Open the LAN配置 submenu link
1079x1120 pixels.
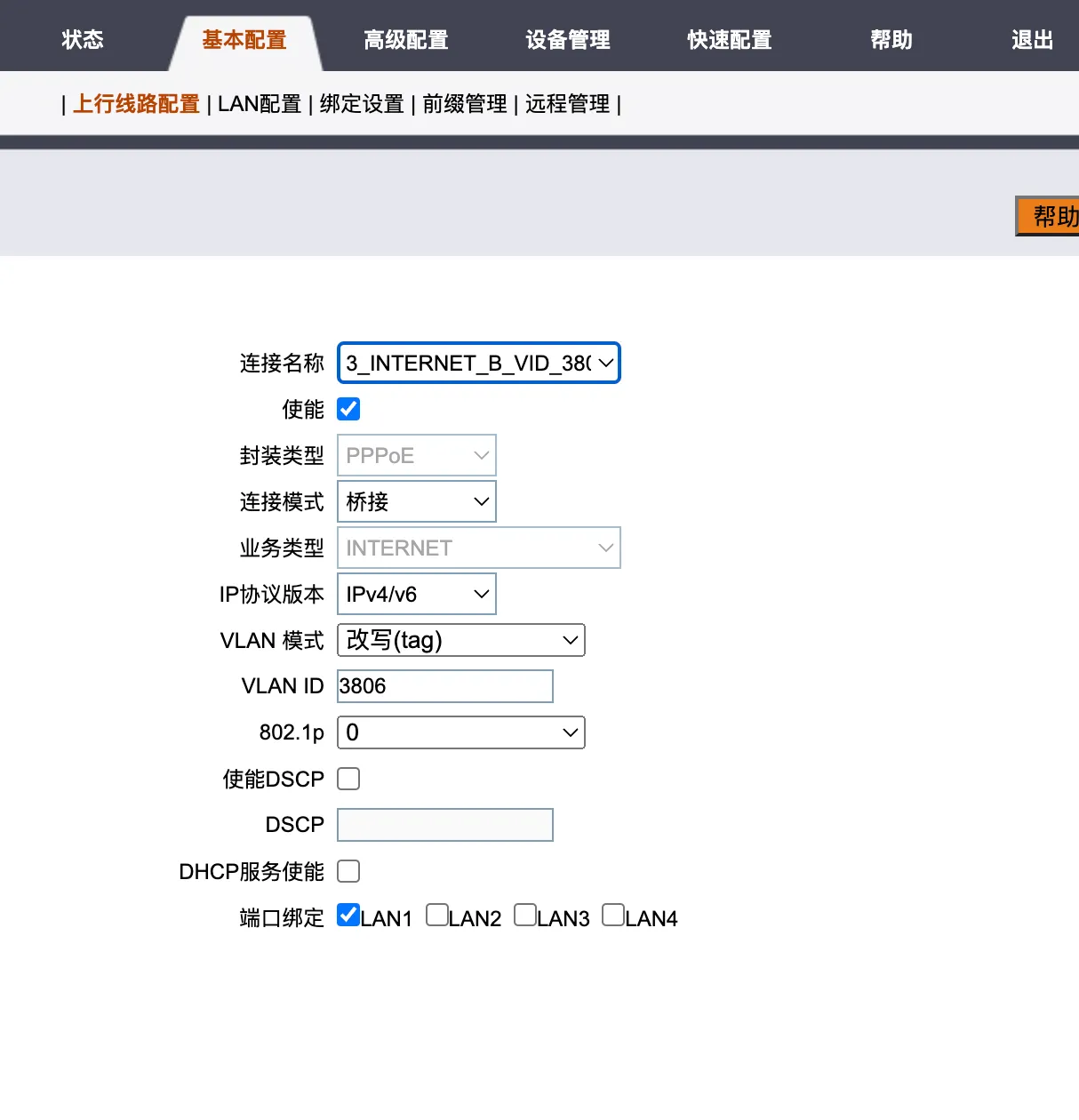(260, 104)
